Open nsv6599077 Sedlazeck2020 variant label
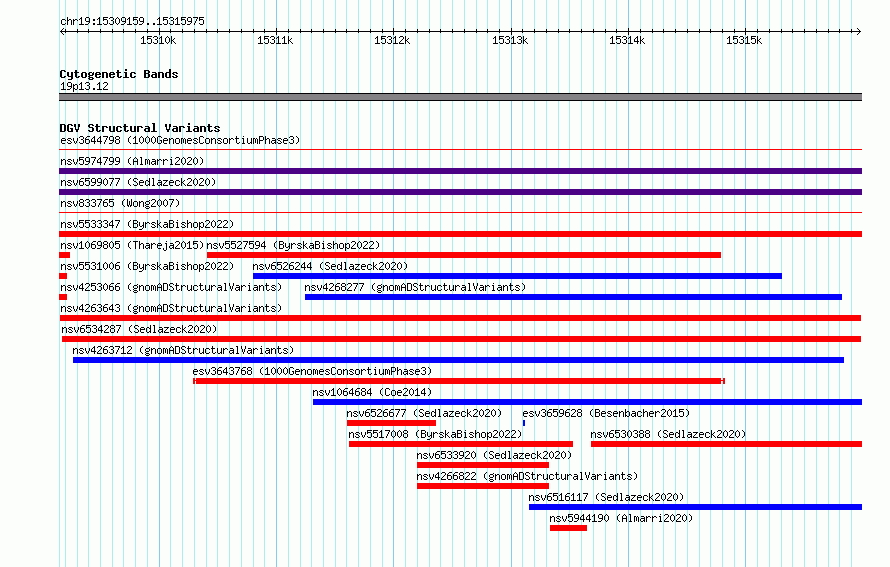 [x=138, y=182]
